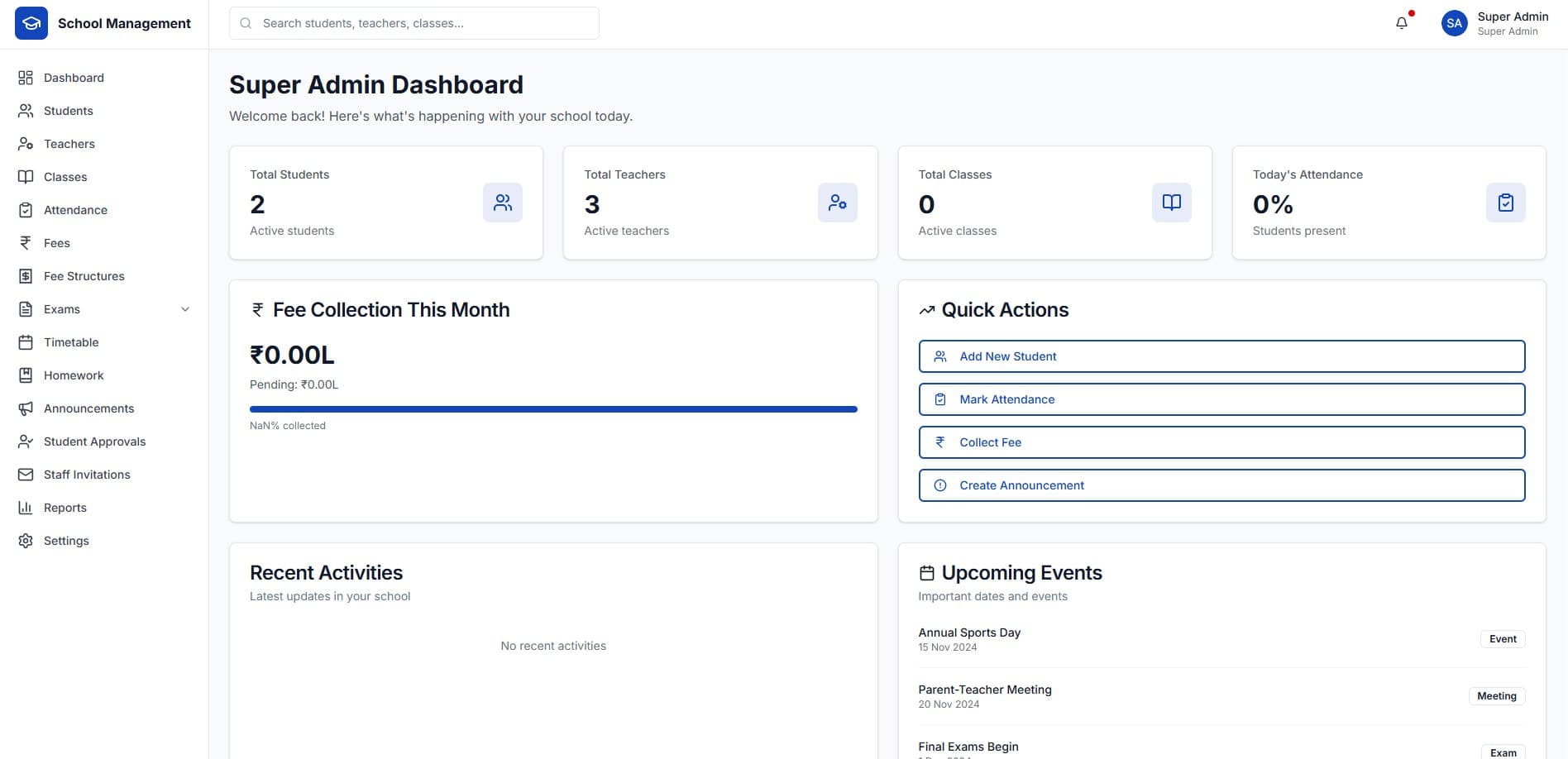Click the School Management logo icon
The image size is (1568, 759).
click(x=31, y=22)
